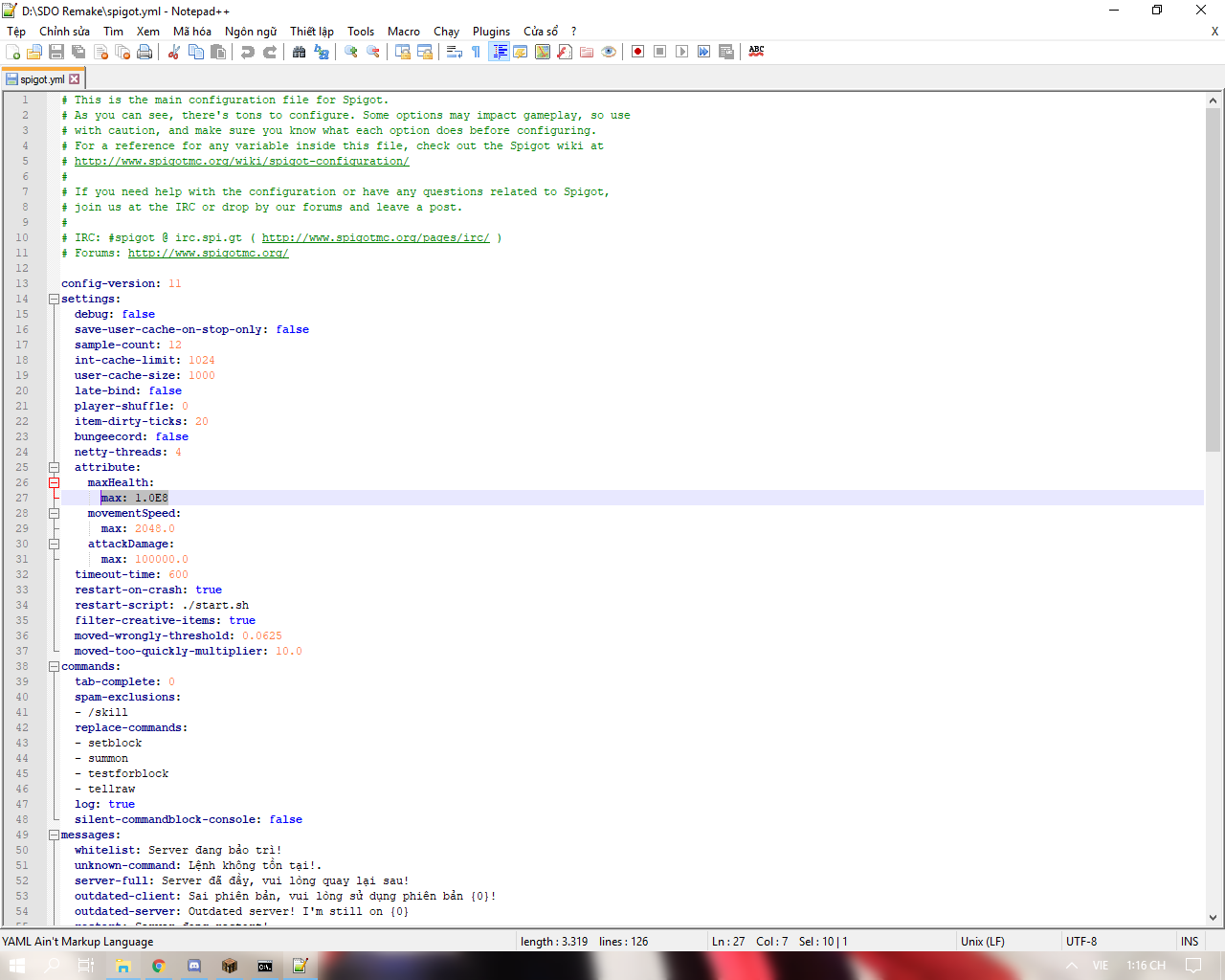1225x980 pixels.
Task: Click the Print icon in toolbar
Action: [x=145, y=52]
